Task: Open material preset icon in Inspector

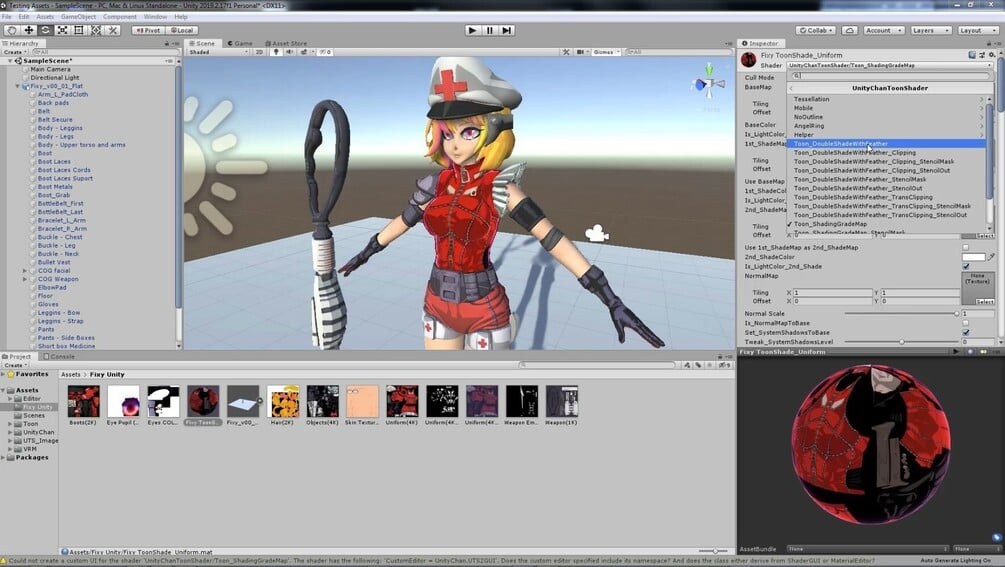Action: tap(982, 55)
